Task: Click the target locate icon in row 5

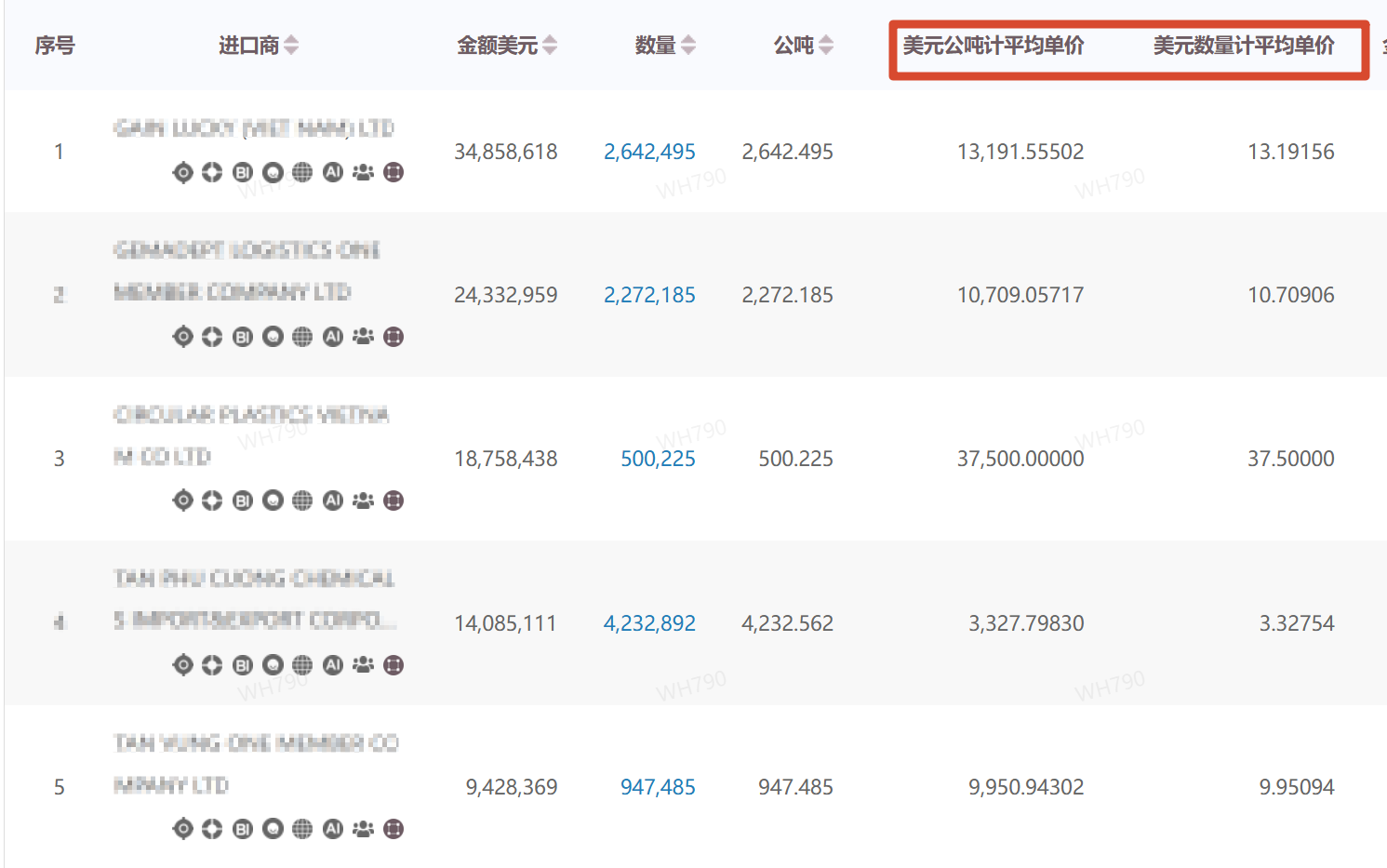Action: pos(183,829)
